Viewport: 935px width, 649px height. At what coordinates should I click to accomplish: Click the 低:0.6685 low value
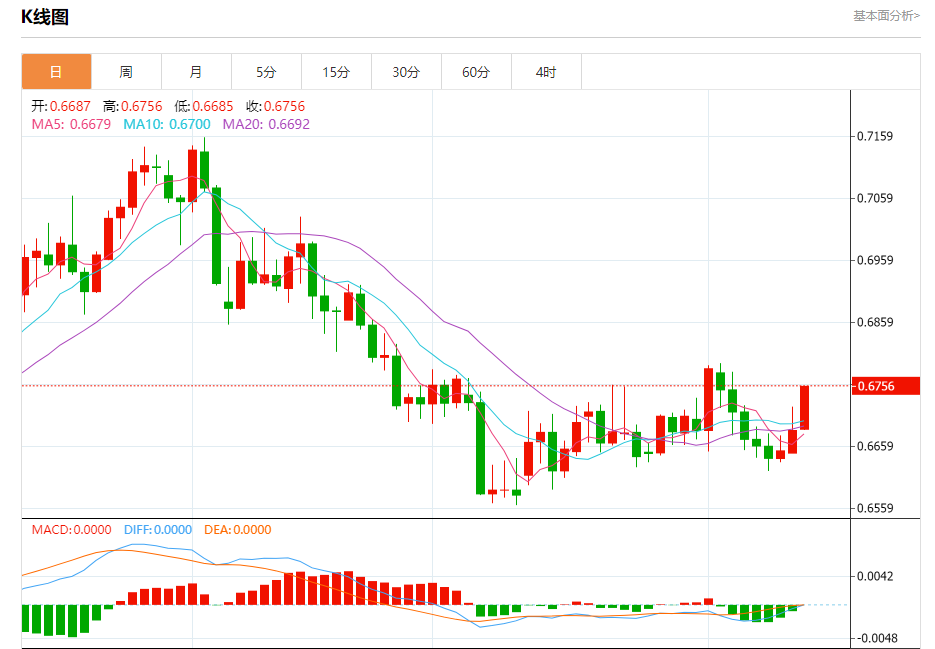click(x=203, y=106)
